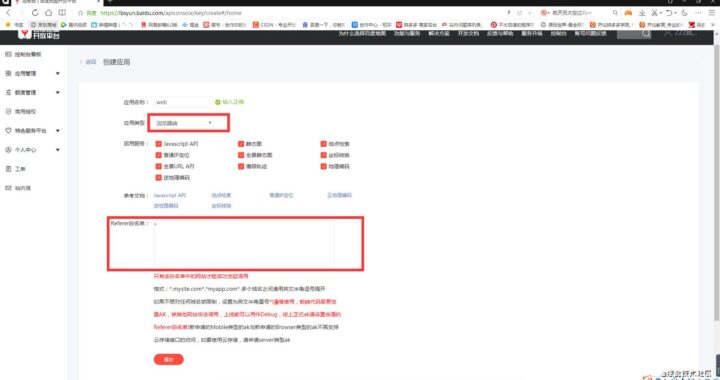Restore closed tab with the undo icon

[x=669, y=13]
